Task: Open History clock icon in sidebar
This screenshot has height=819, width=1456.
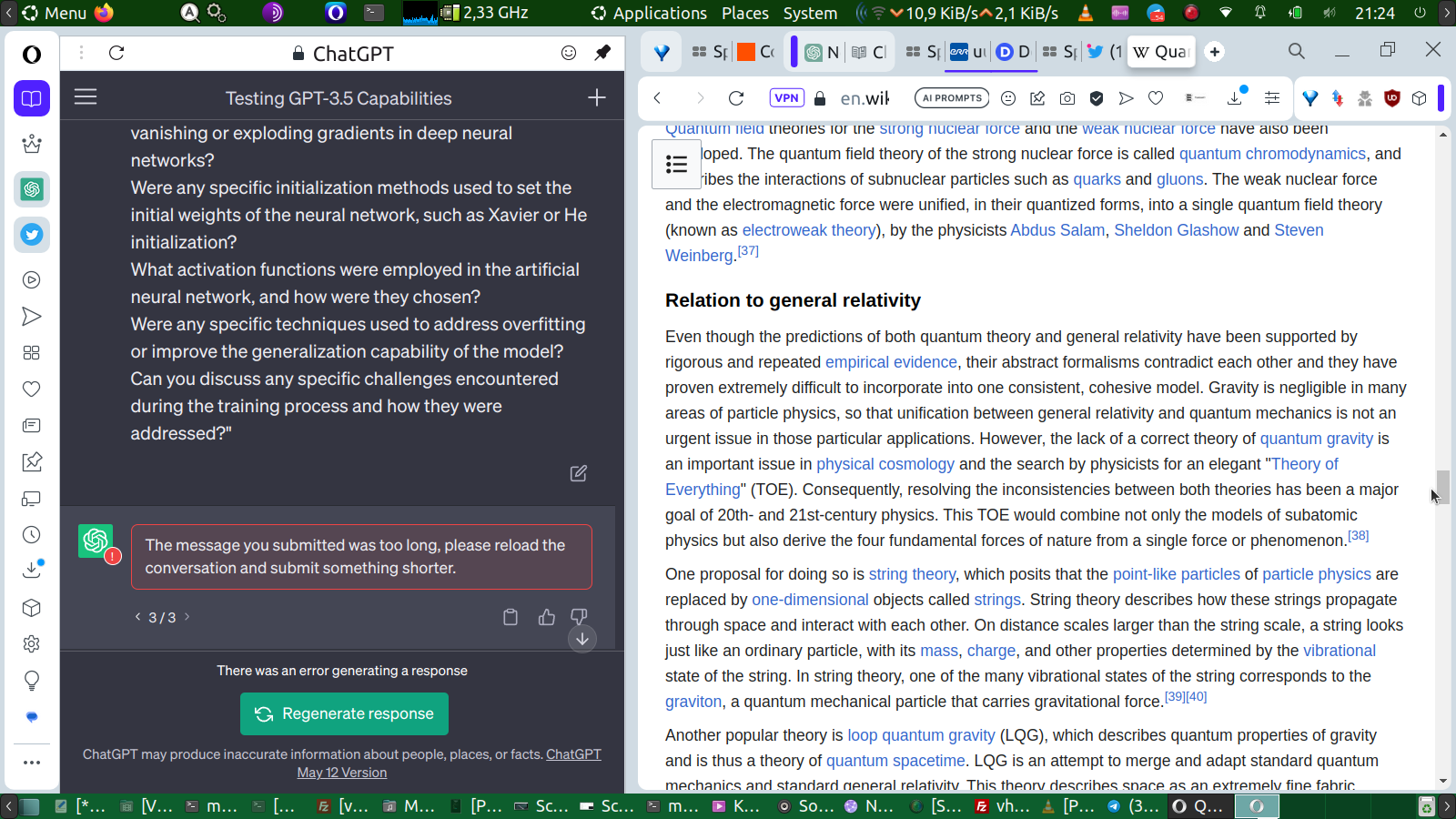Action: [x=32, y=535]
